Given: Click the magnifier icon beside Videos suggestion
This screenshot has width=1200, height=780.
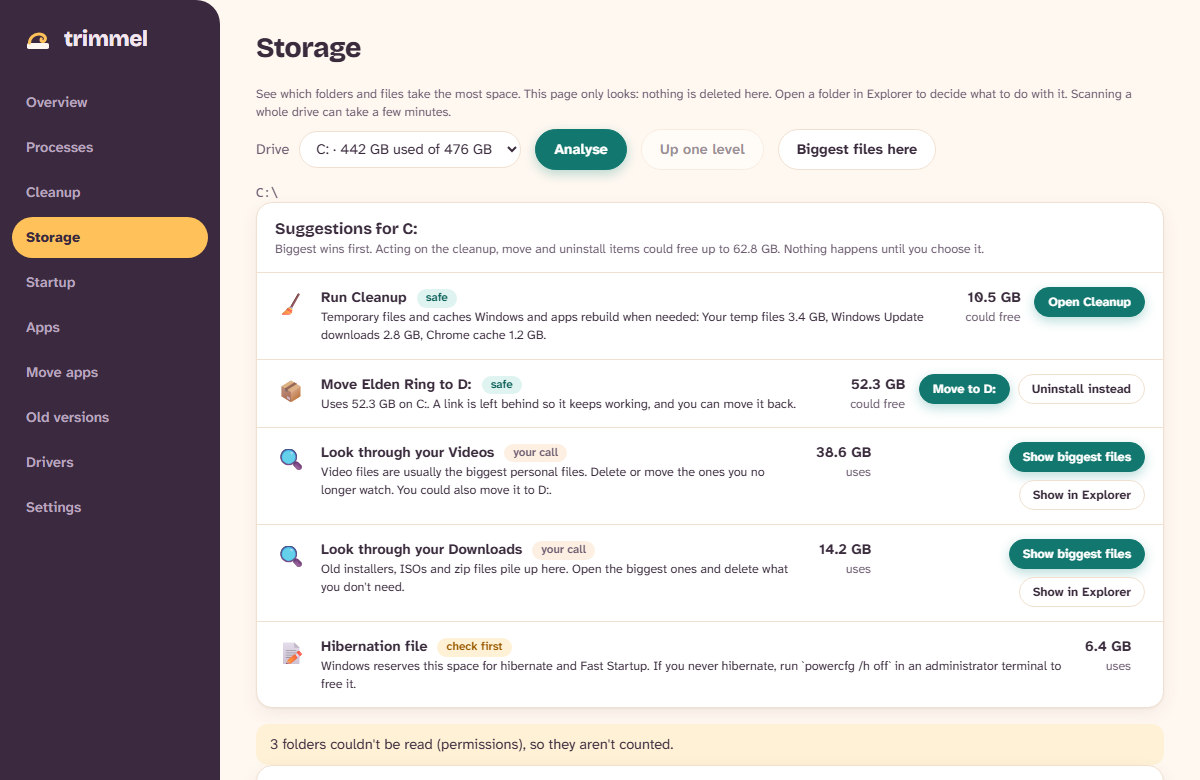Looking at the screenshot, I should coord(291,460).
